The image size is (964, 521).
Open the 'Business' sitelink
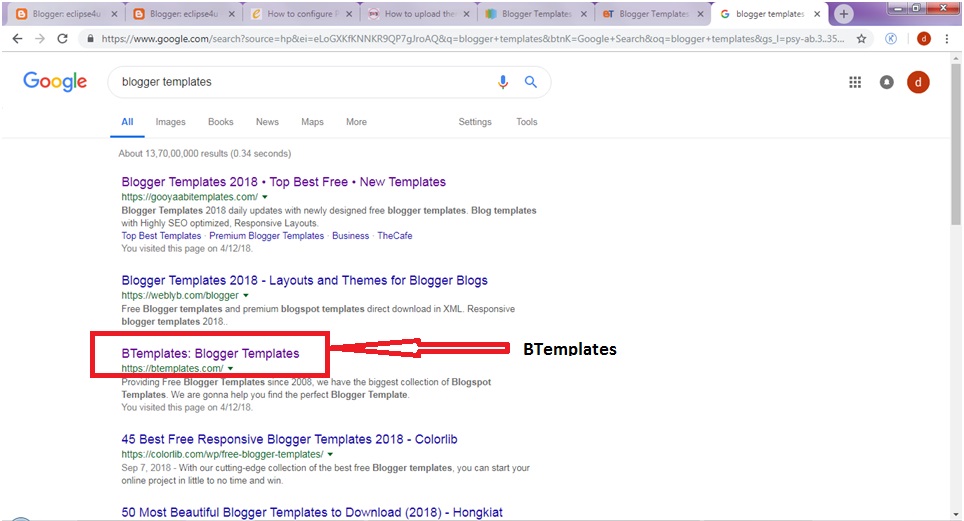[x=350, y=236]
